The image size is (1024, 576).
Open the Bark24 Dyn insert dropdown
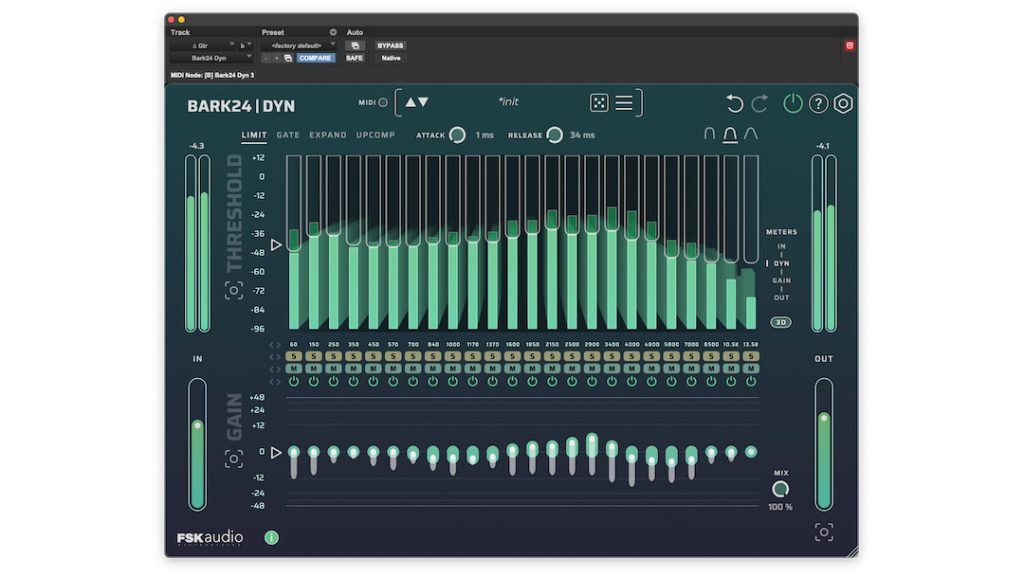click(x=212, y=58)
